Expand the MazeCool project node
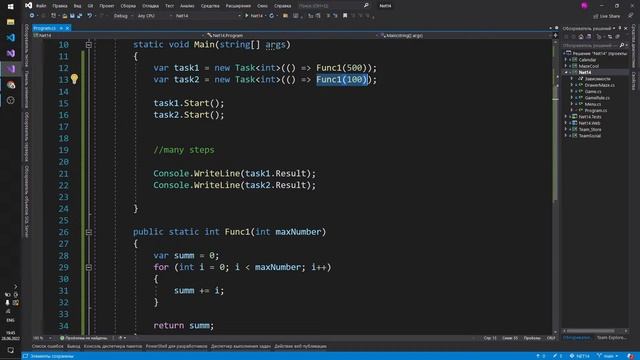This screenshot has width=640, height=360. 566,66
